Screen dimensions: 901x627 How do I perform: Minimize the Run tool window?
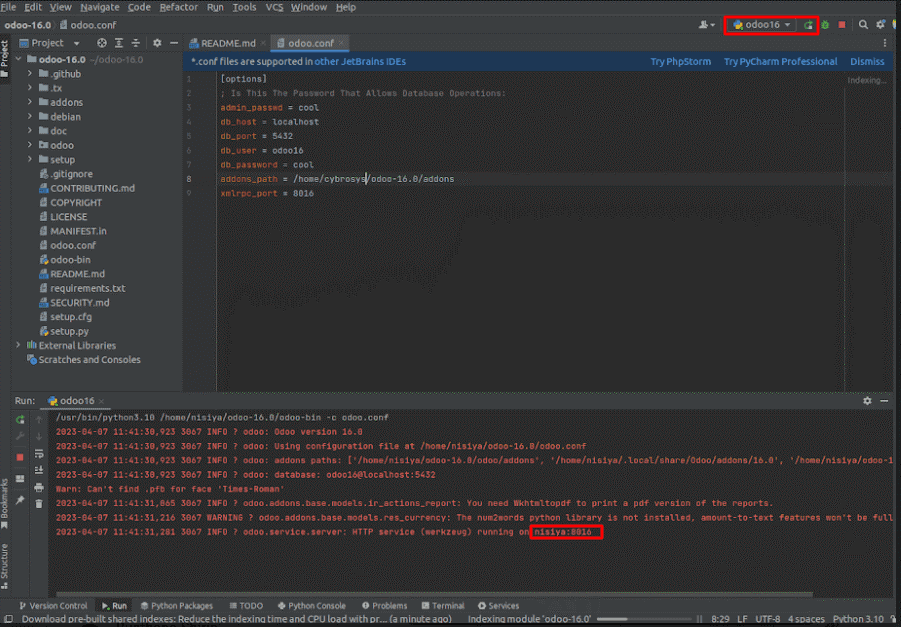pyautogui.click(x=884, y=401)
